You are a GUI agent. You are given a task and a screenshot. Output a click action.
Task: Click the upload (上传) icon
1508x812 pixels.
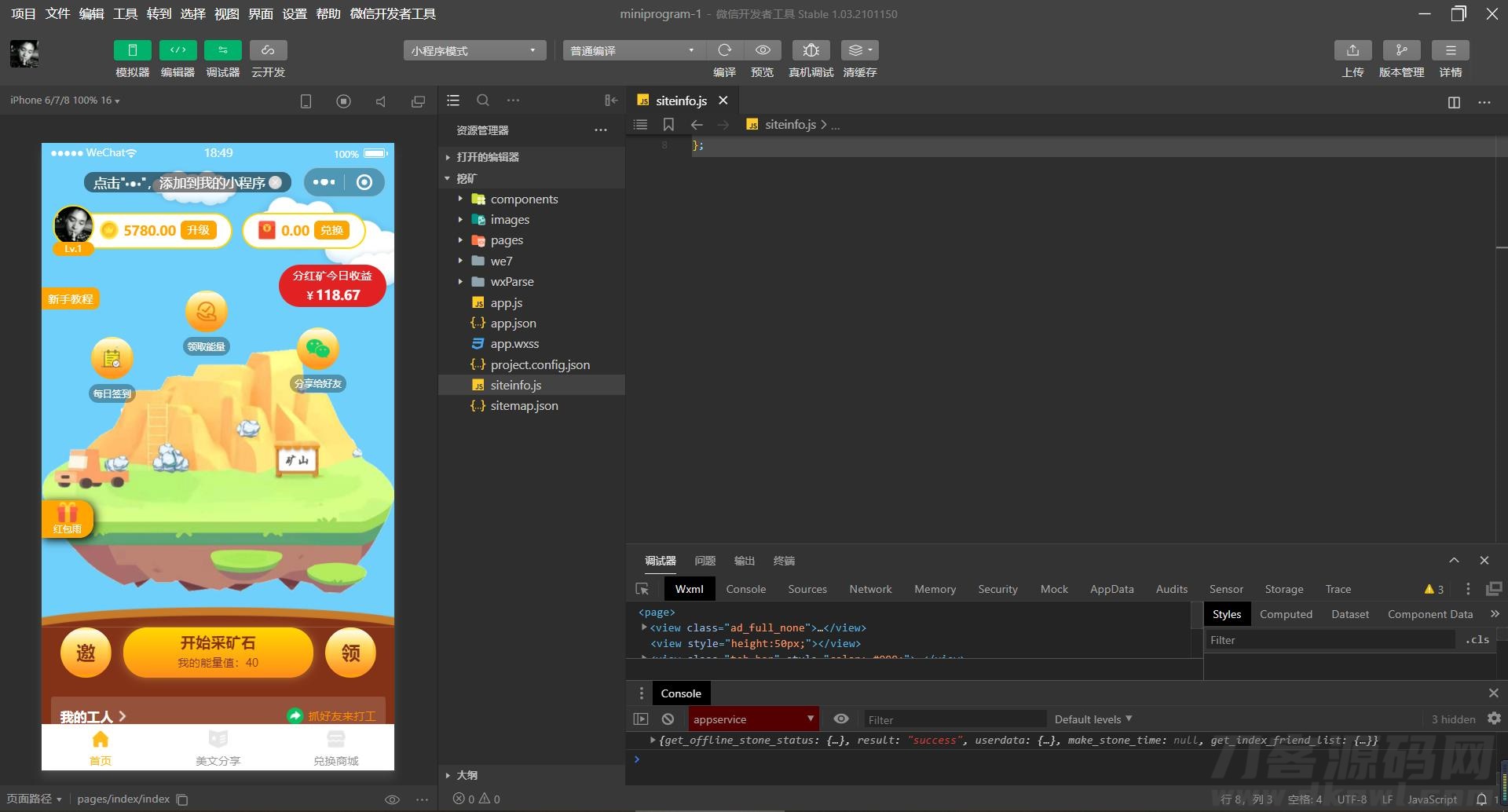(1352, 50)
